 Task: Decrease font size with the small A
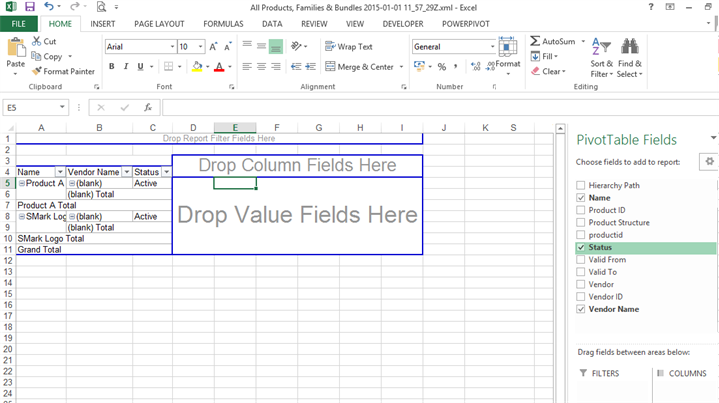coord(227,47)
